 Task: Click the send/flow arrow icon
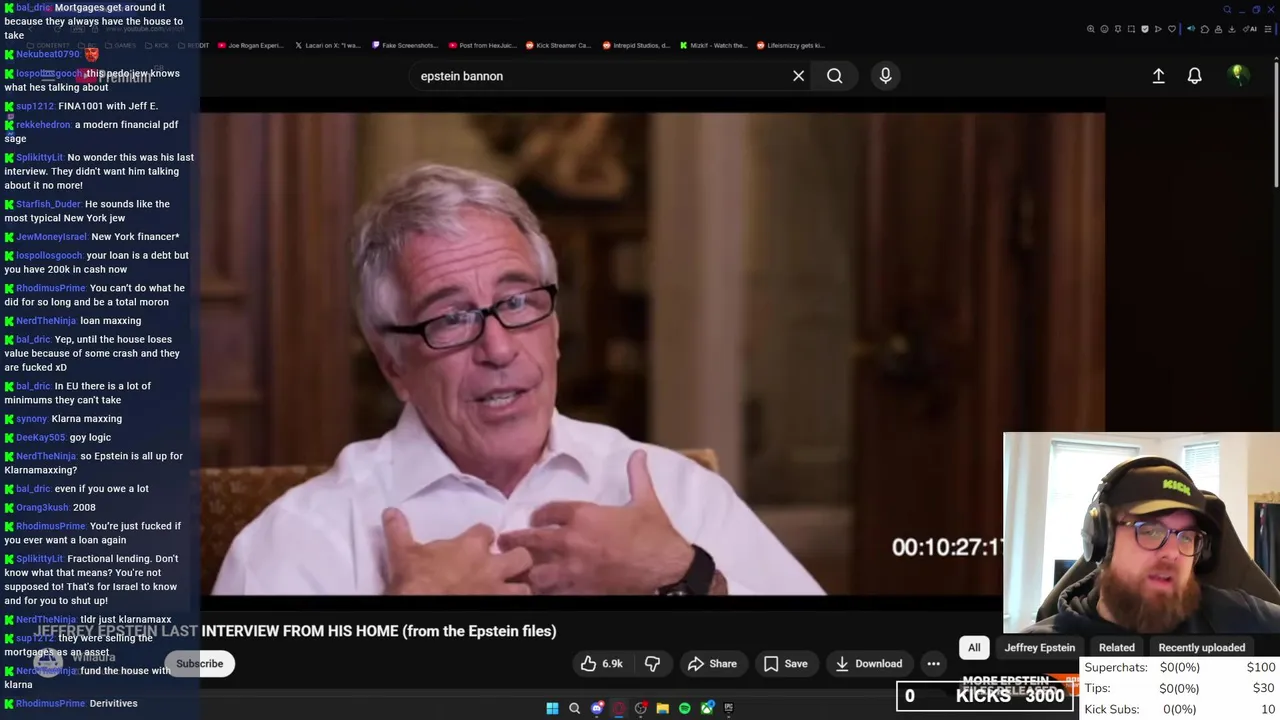[x=1158, y=29]
